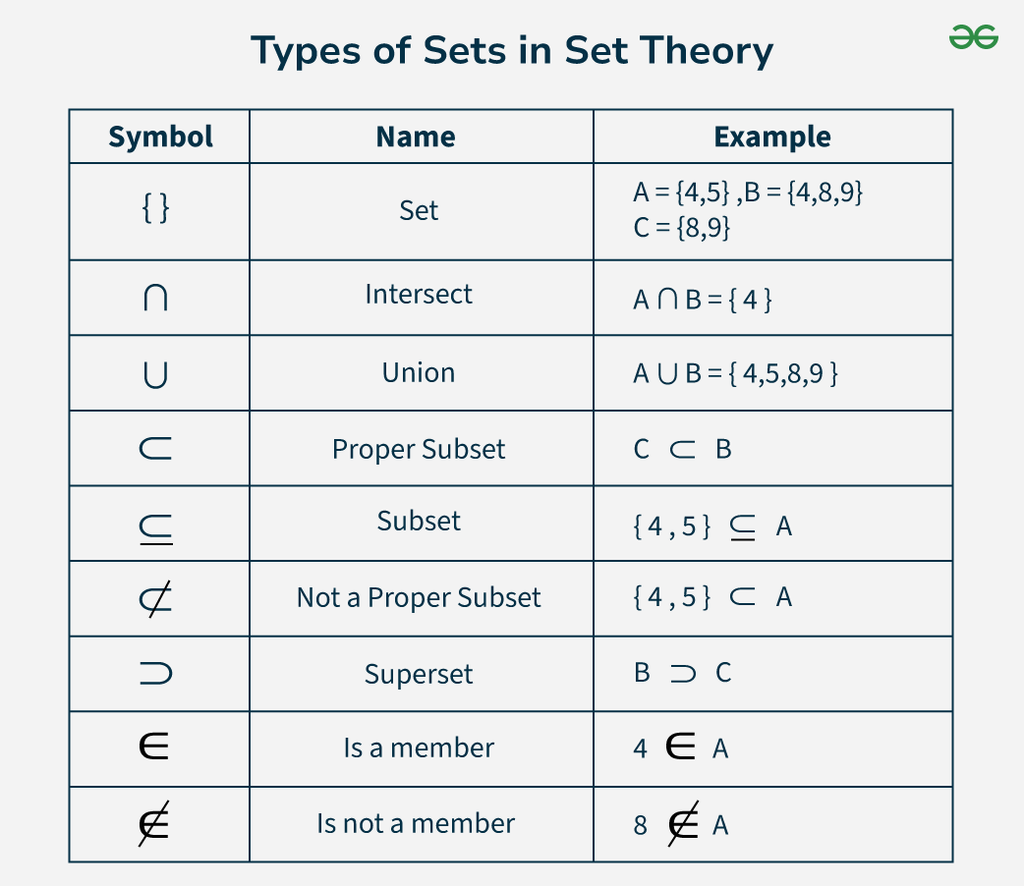Select the 'Proper Subset' name cell
The image size is (1024, 886).
419,449
